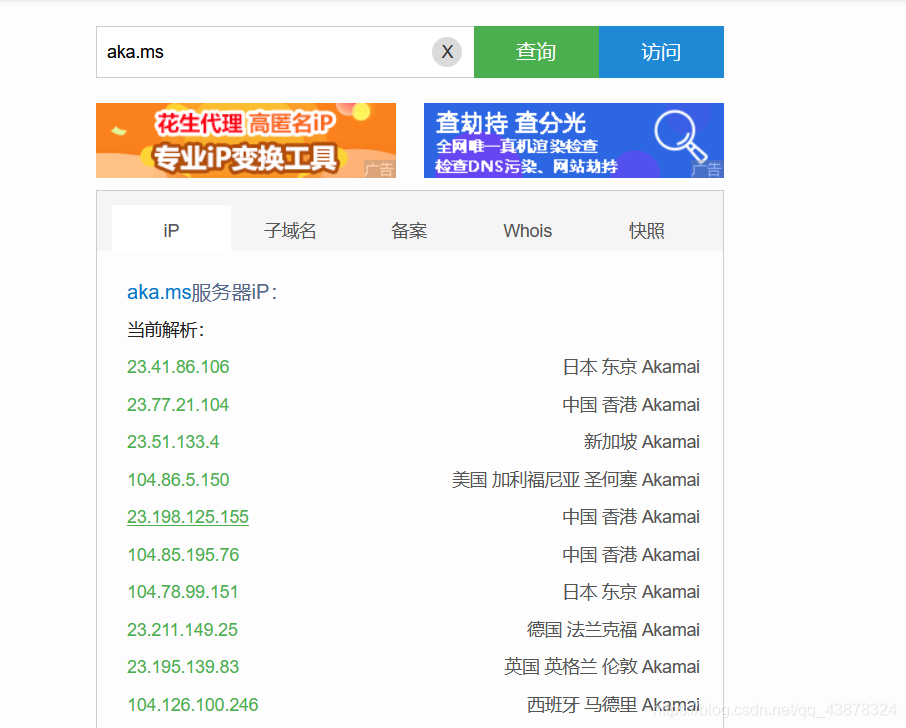Click the aka.ms link in the heading
Screen dimensions: 906x728
coord(159,292)
